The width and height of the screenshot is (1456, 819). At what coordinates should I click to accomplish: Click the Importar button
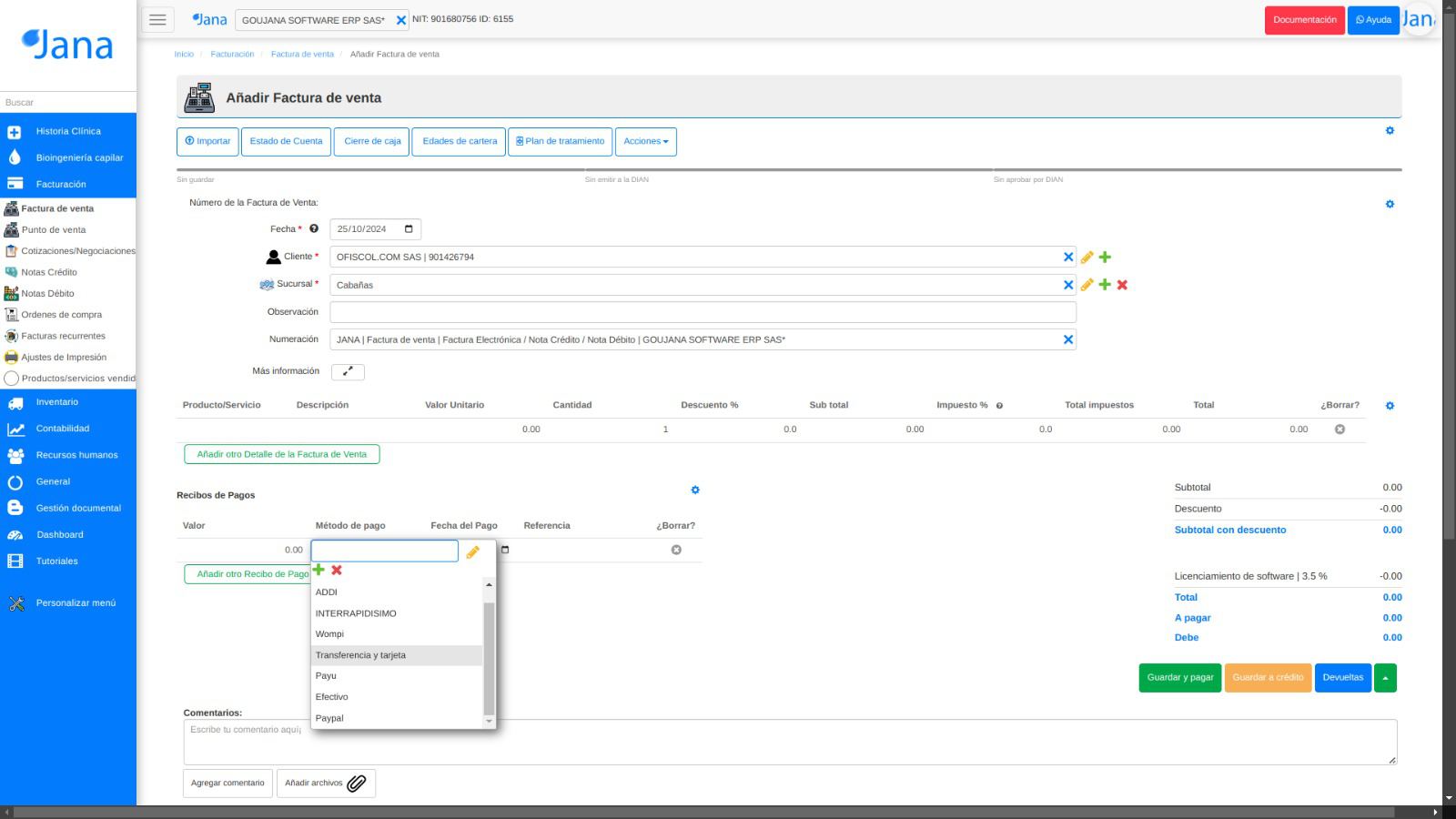click(207, 142)
